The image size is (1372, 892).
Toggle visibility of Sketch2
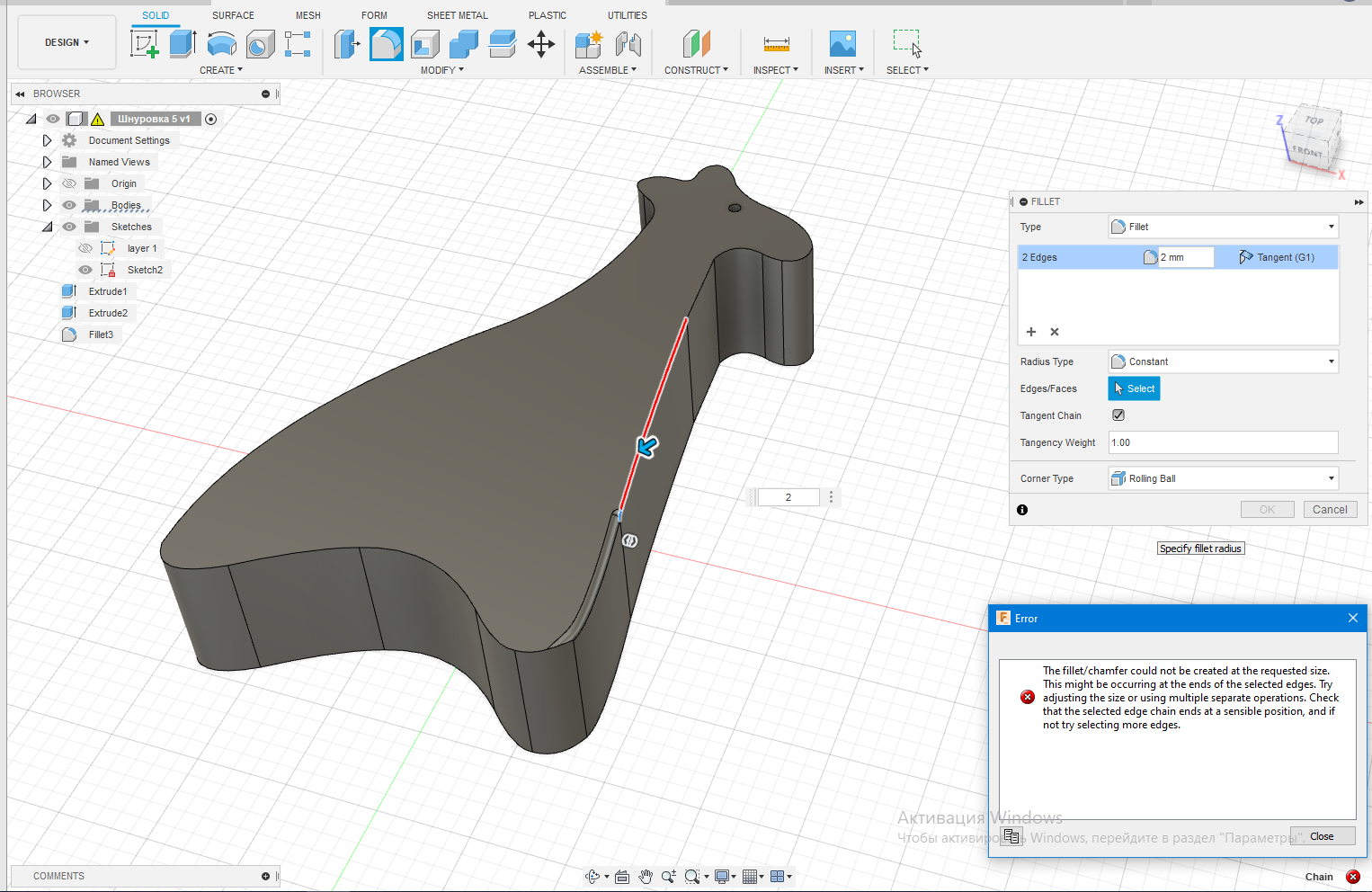pos(85,270)
